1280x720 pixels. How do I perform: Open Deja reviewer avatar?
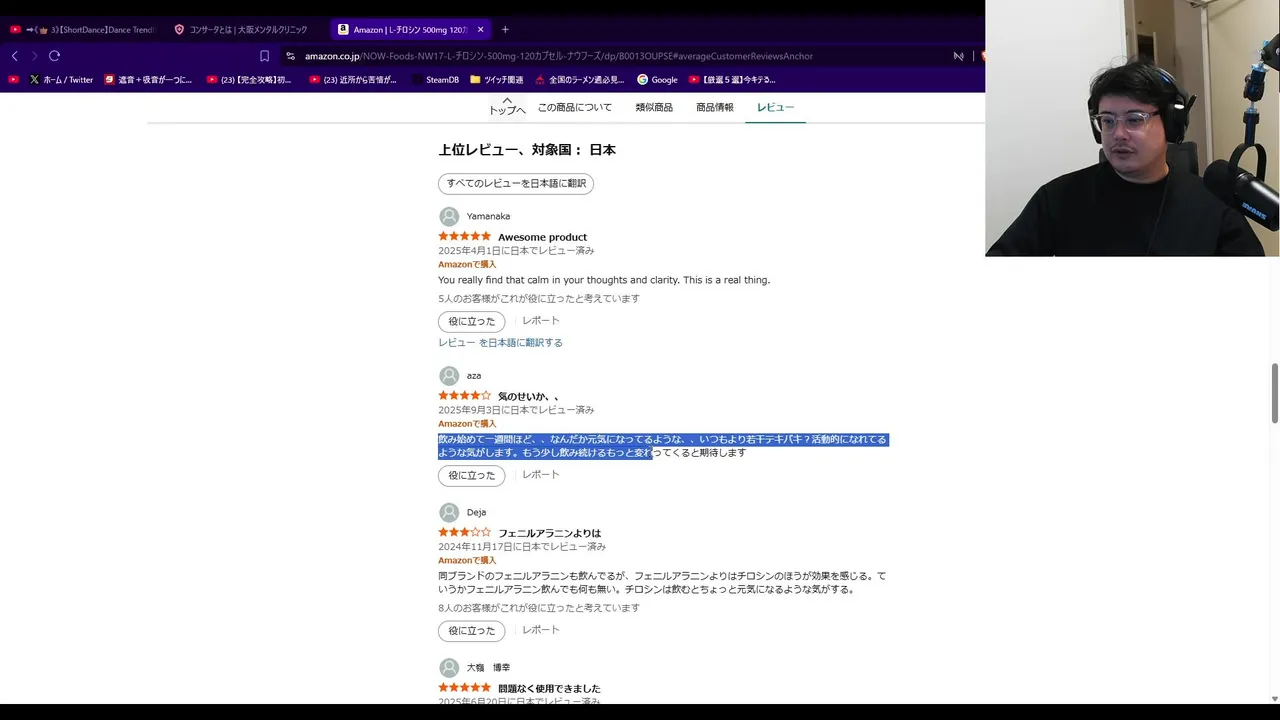click(449, 513)
